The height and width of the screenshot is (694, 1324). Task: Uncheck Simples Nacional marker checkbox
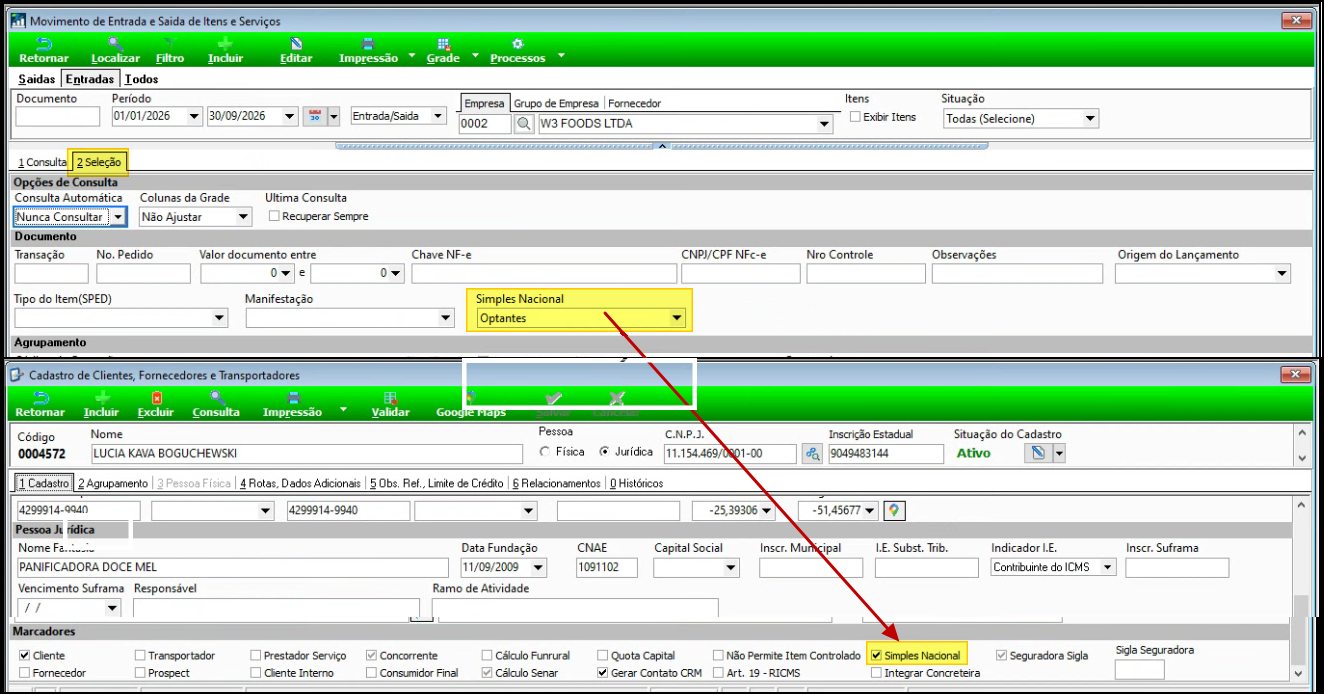tap(876, 656)
